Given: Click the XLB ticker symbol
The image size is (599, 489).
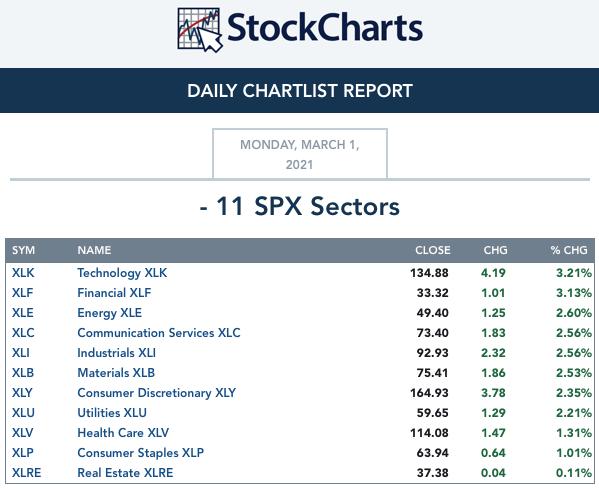Looking at the screenshot, I should (x=23, y=372).
